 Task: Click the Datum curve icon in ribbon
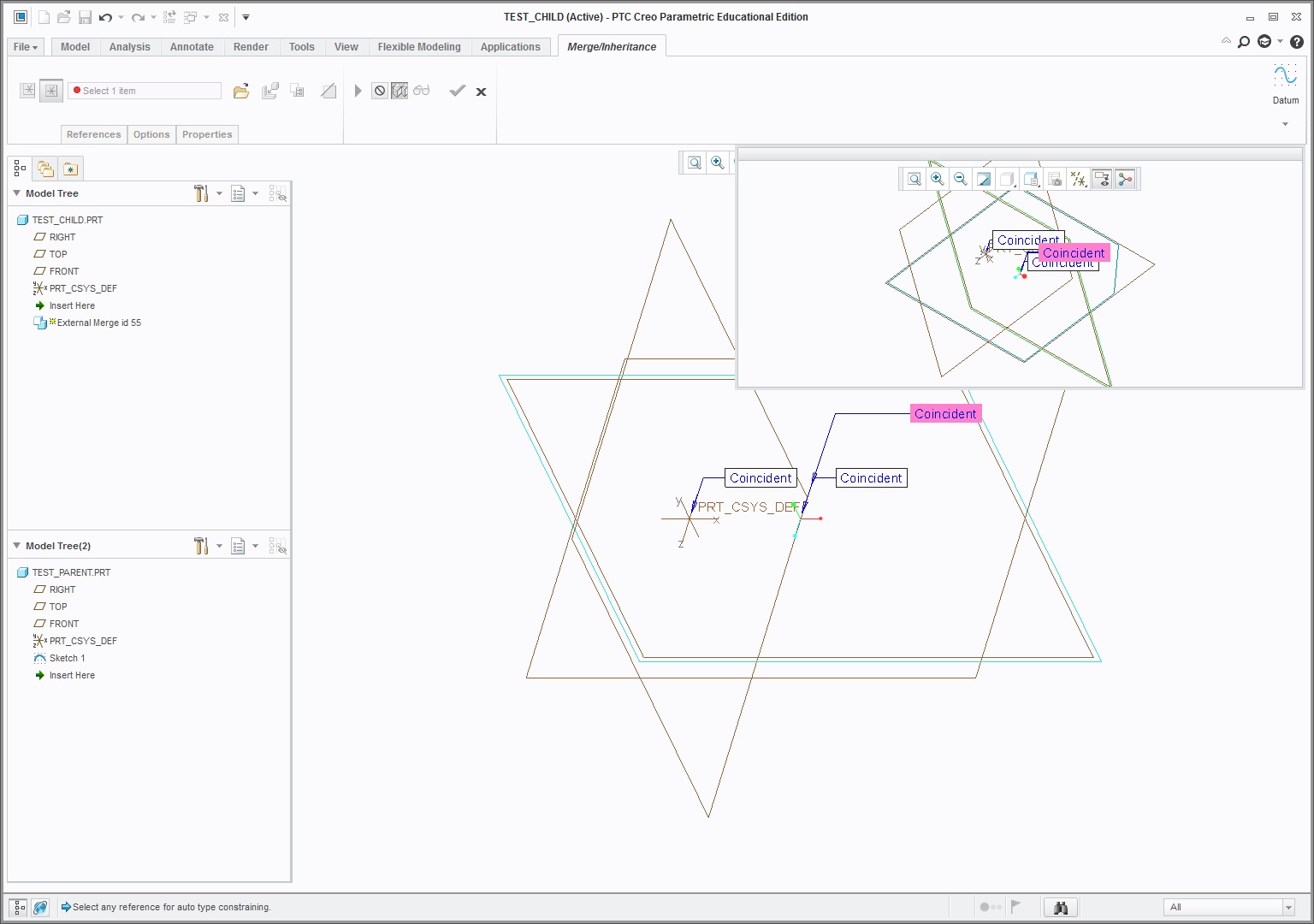[x=1285, y=76]
